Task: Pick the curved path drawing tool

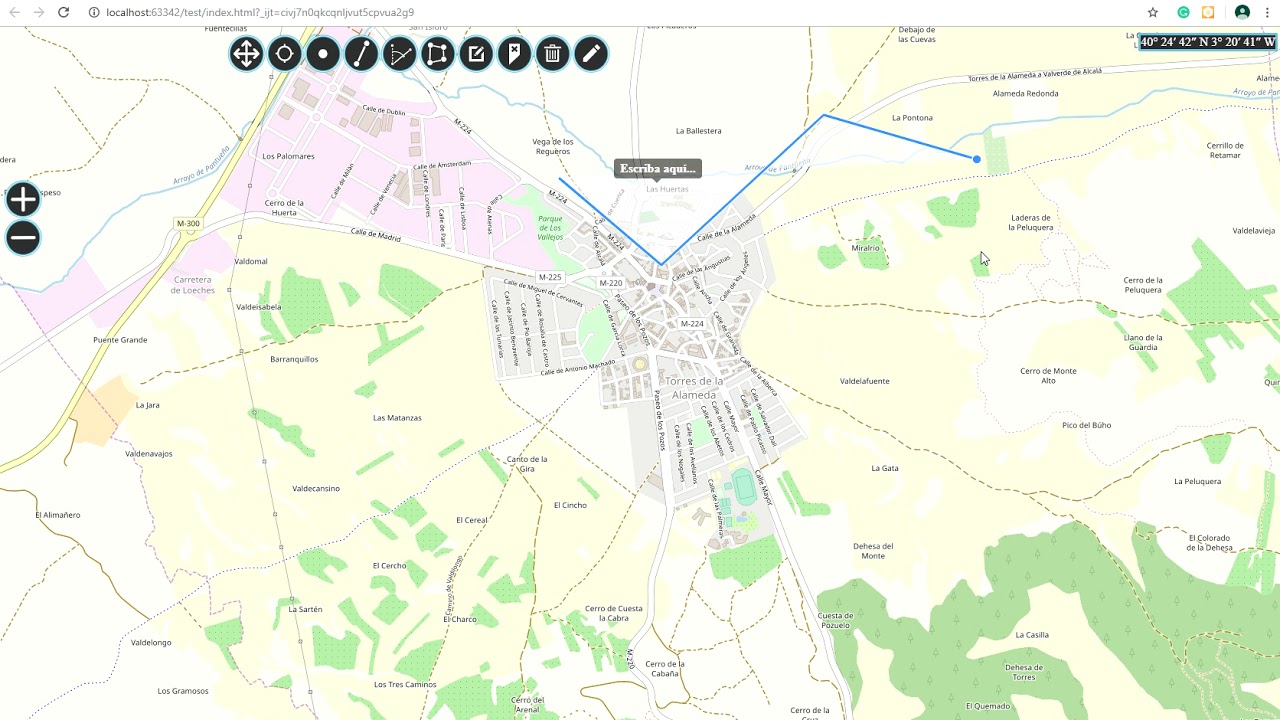Action: pos(399,53)
